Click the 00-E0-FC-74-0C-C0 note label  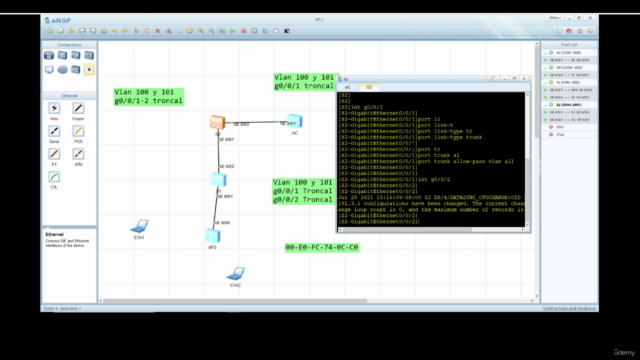pyautogui.click(x=322, y=247)
